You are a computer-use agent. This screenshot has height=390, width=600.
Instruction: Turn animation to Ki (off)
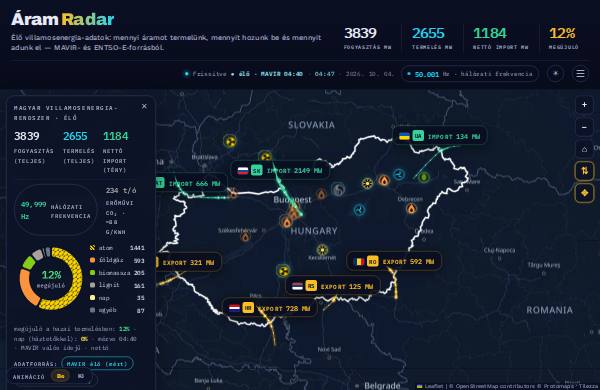(x=81, y=376)
